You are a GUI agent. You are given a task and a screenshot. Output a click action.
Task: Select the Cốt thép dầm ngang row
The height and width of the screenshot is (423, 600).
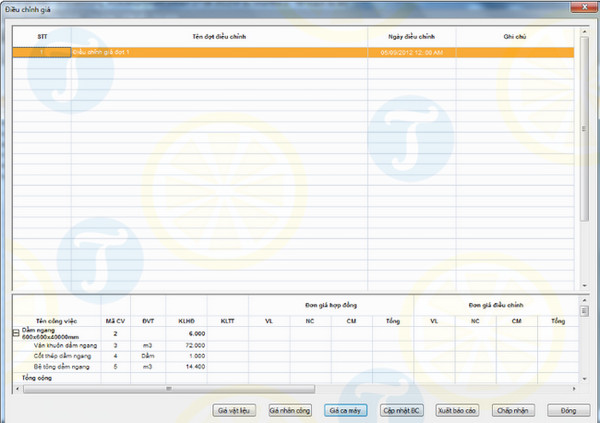pos(60,355)
